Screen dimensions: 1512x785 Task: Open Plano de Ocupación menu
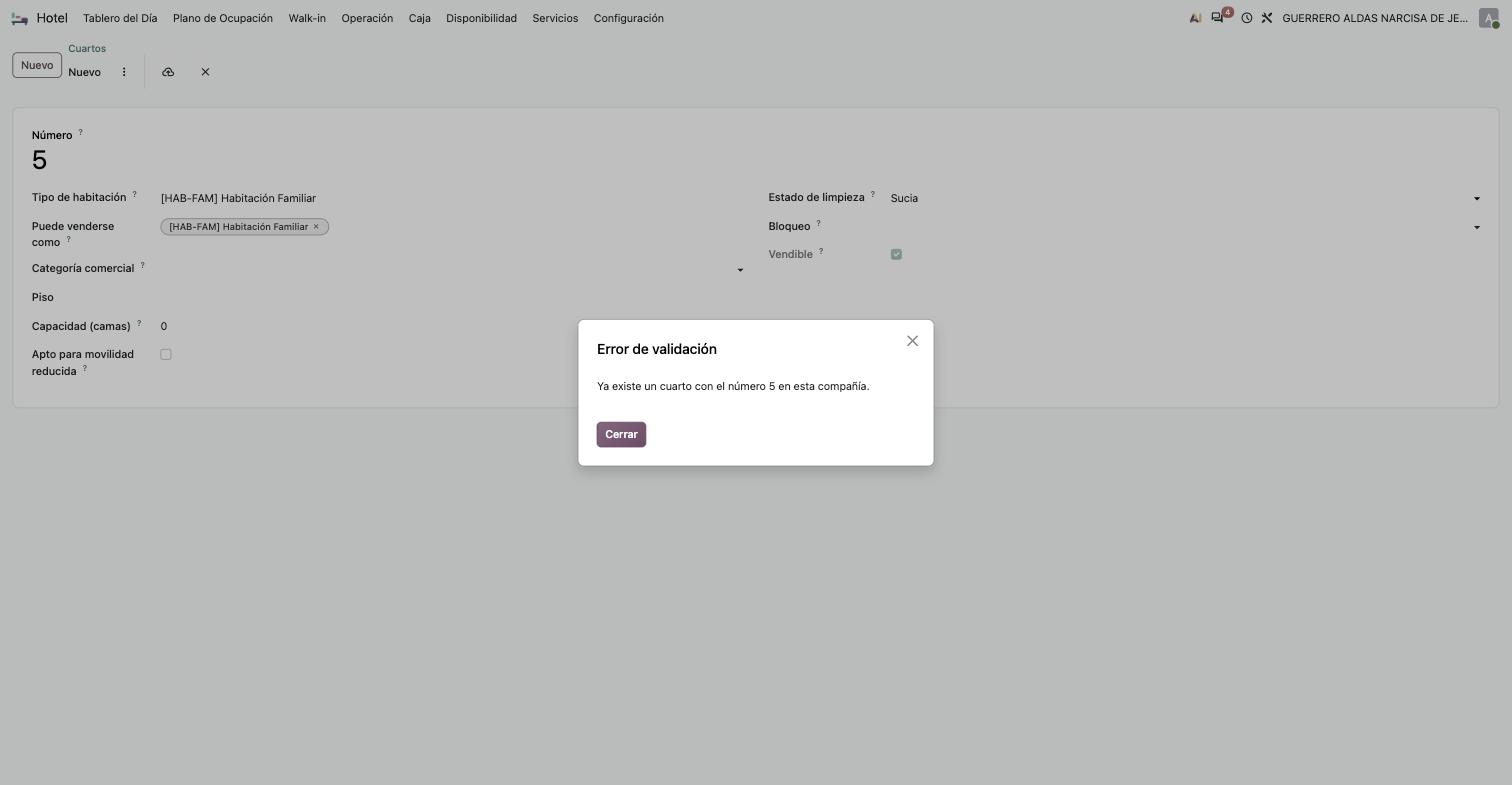(x=223, y=18)
